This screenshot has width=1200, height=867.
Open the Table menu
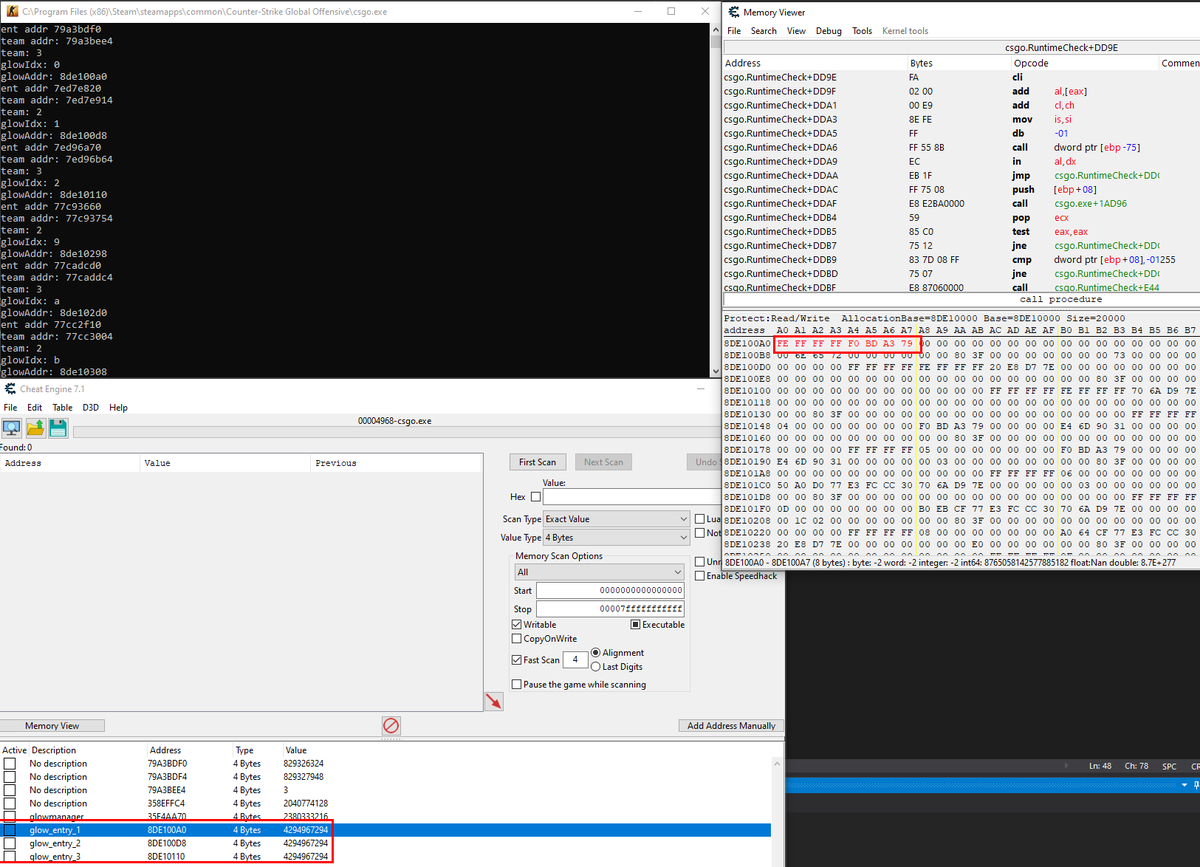(62, 407)
